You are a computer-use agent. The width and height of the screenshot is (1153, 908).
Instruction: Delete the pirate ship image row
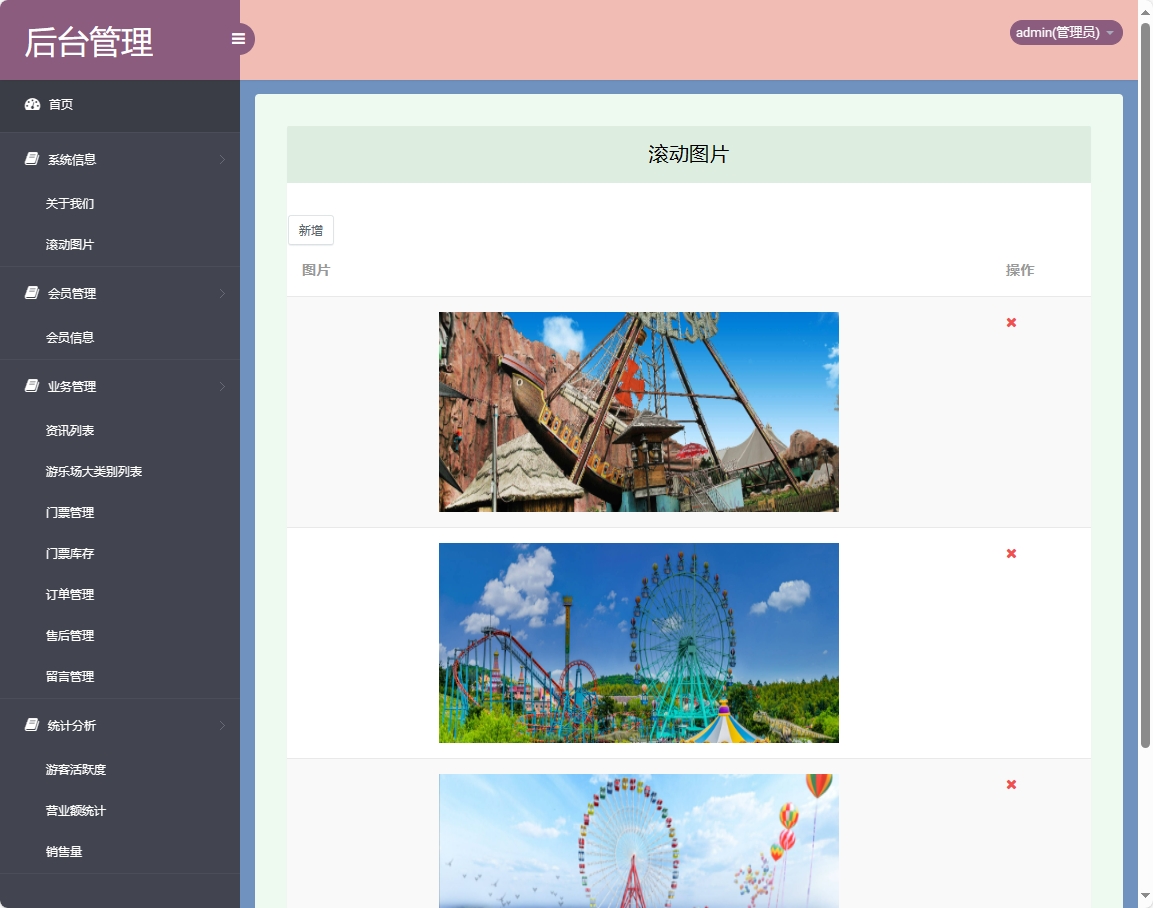pos(1011,322)
